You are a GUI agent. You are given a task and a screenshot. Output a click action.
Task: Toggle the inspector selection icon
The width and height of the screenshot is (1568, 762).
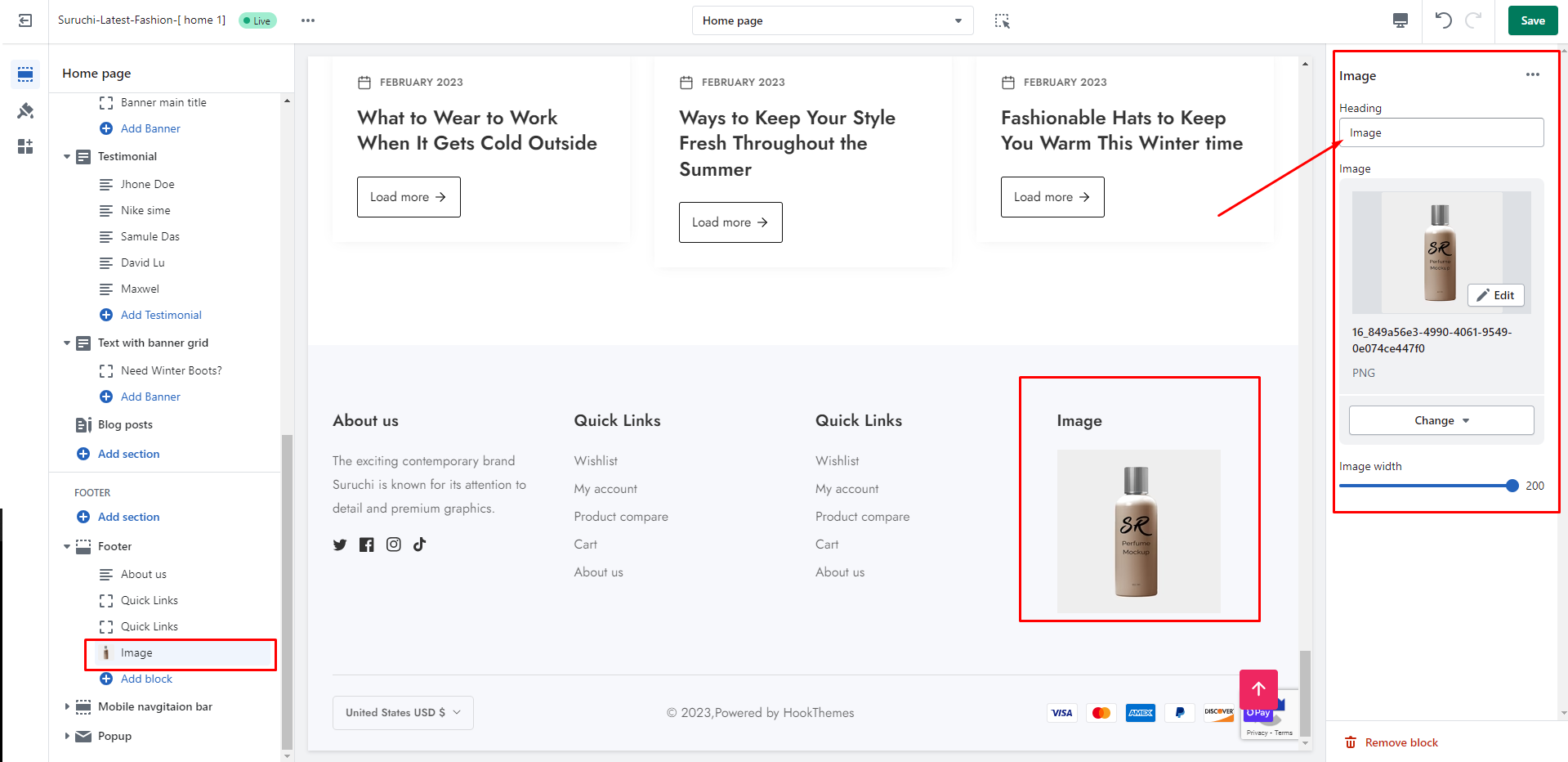click(x=1003, y=20)
